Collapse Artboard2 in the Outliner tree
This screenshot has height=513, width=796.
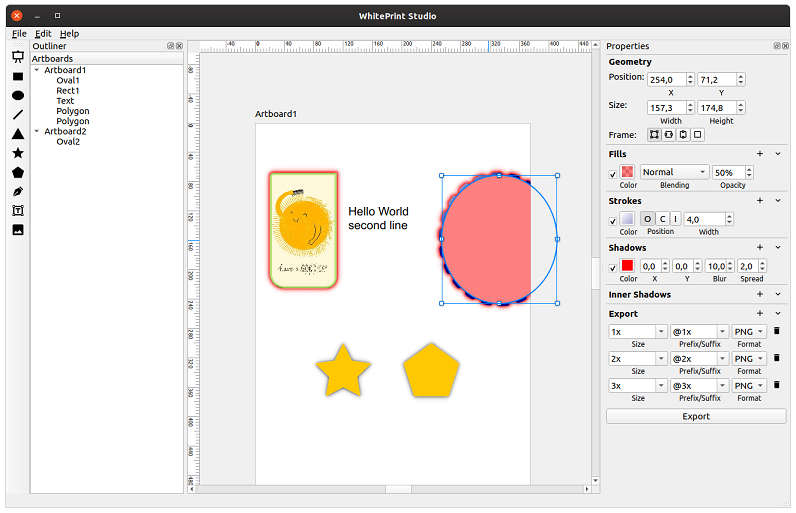click(37, 131)
